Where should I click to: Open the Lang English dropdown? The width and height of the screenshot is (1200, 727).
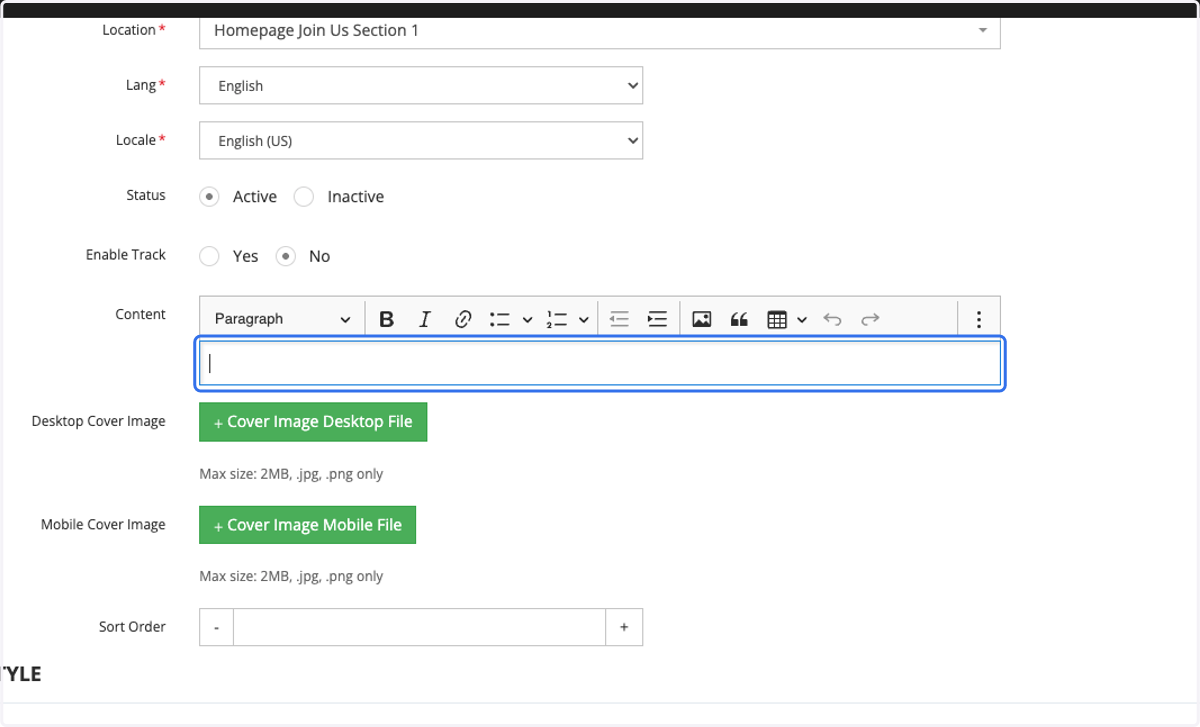[421, 86]
